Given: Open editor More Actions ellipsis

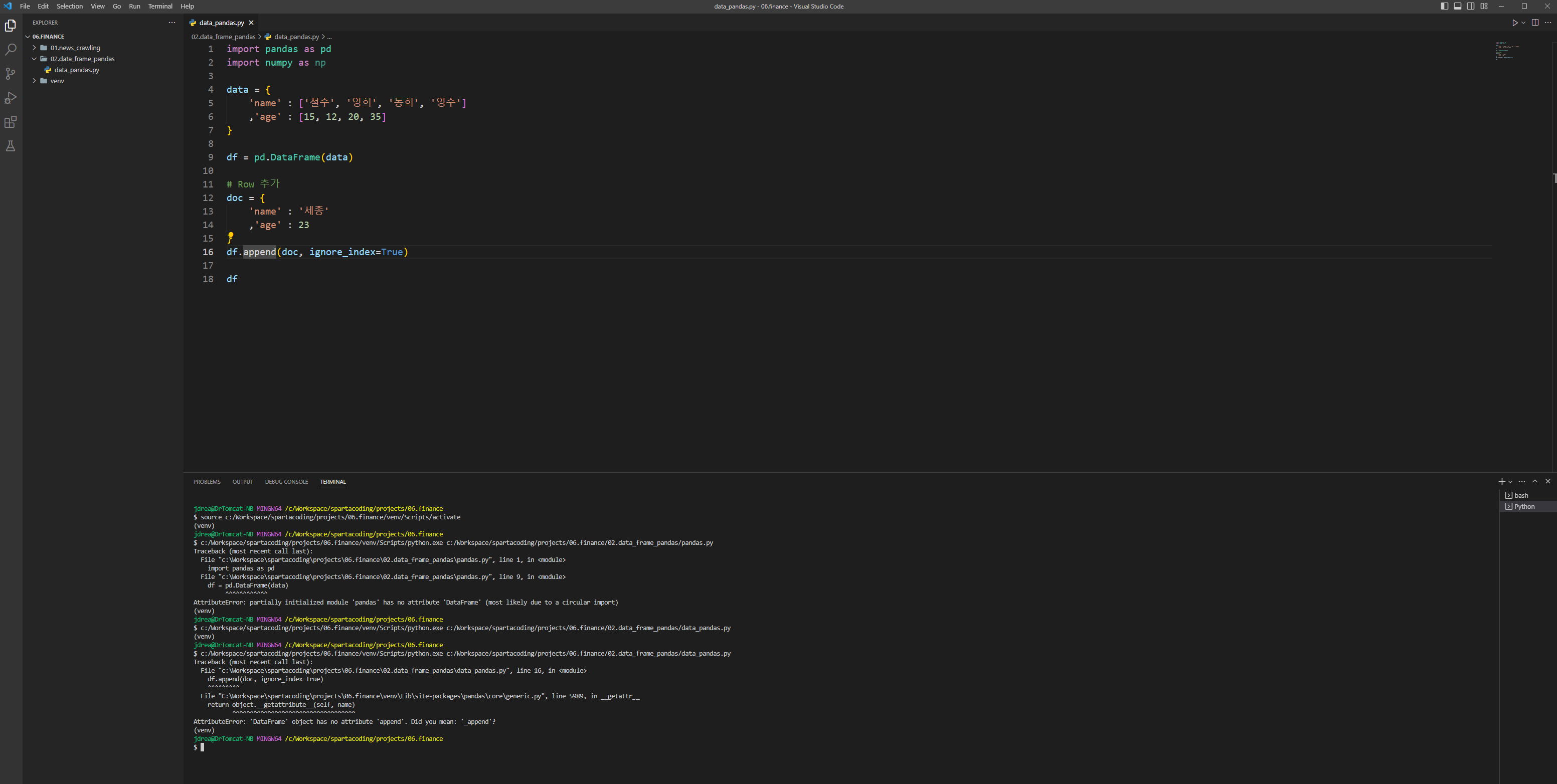Looking at the screenshot, I should (1548, 23).
